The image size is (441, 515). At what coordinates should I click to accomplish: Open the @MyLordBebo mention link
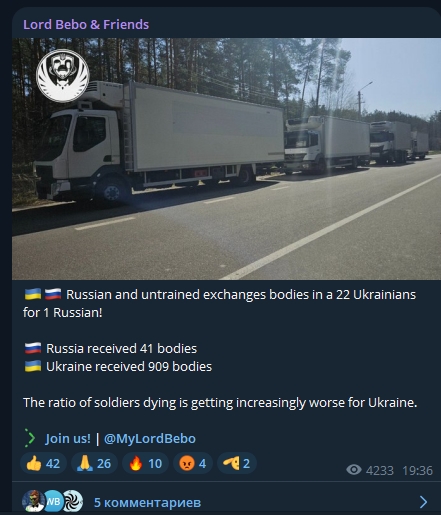coord(150,438)
